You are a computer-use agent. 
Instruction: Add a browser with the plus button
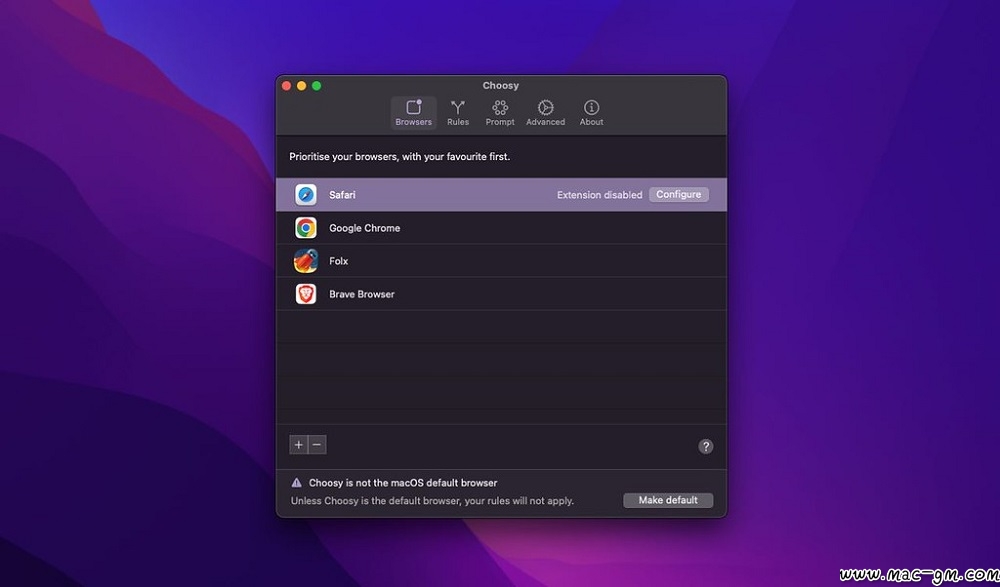[x=298, y=445]
